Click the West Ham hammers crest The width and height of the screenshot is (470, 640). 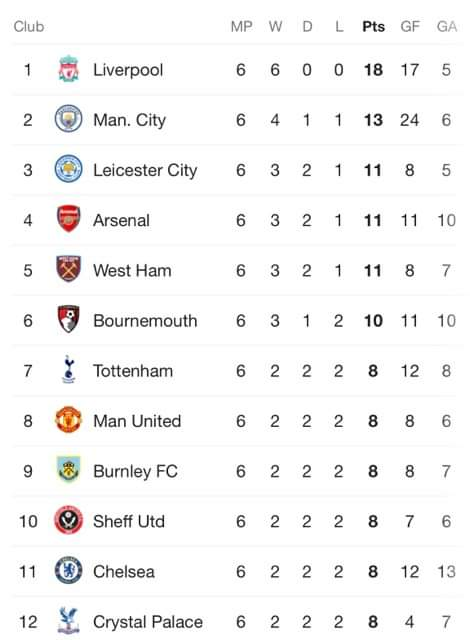[x=69, y=269]
